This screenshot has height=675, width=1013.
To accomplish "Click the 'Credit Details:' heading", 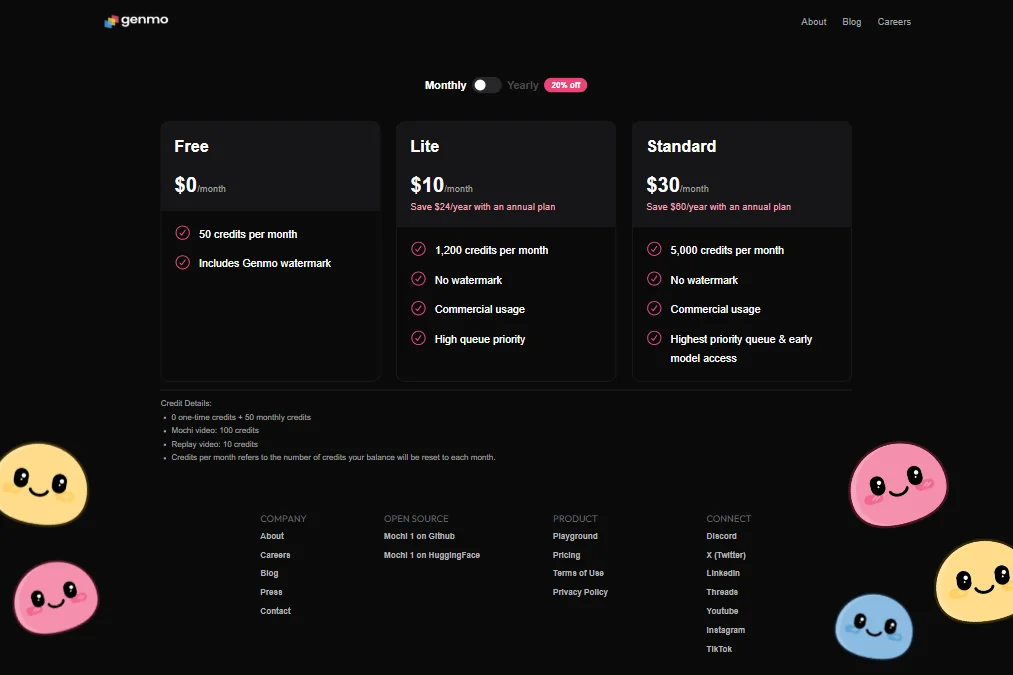I will tap(186, 403).
